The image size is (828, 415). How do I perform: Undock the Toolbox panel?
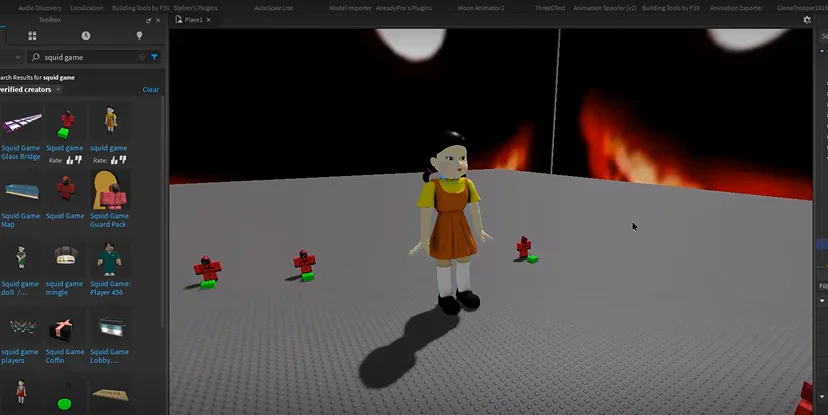pos(148,20)
